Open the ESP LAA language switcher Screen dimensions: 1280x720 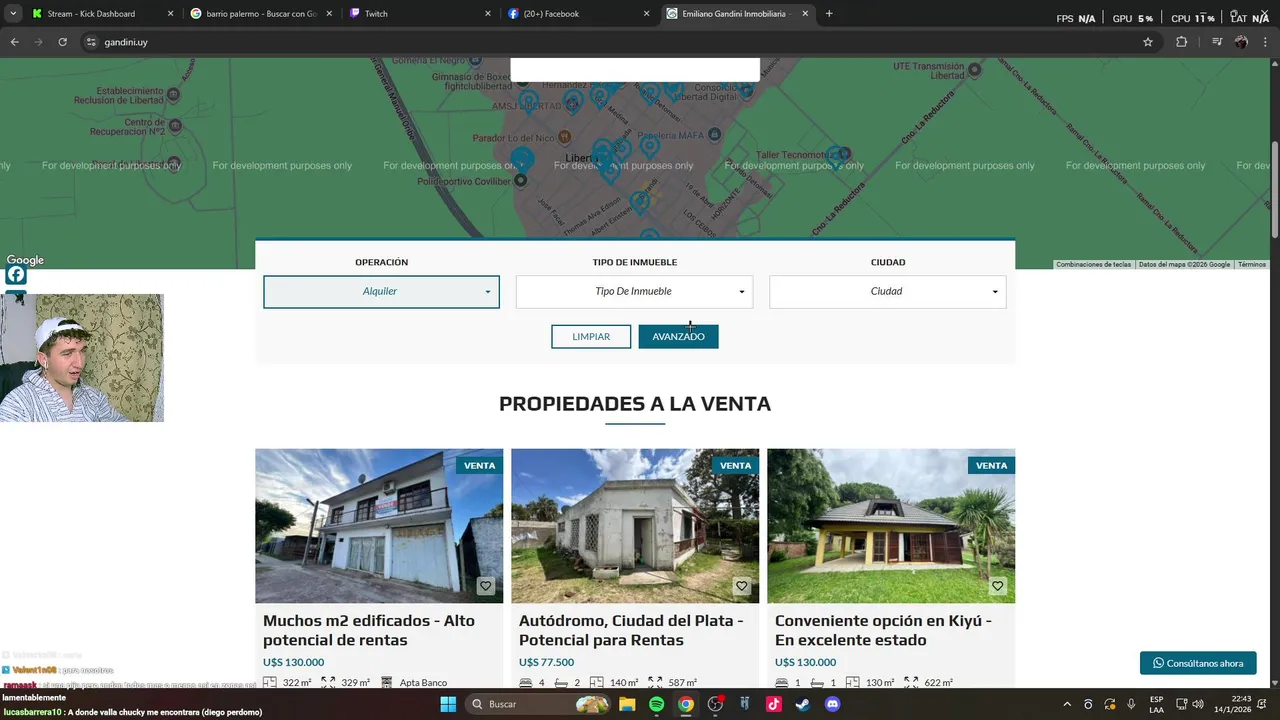point(1156,704)
